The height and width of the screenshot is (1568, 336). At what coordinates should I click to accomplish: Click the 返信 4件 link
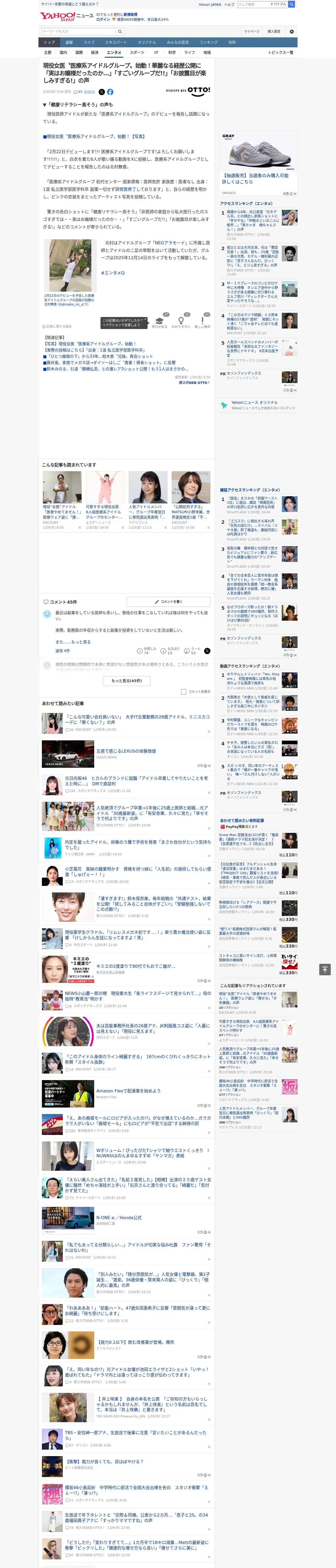point(63,651)
